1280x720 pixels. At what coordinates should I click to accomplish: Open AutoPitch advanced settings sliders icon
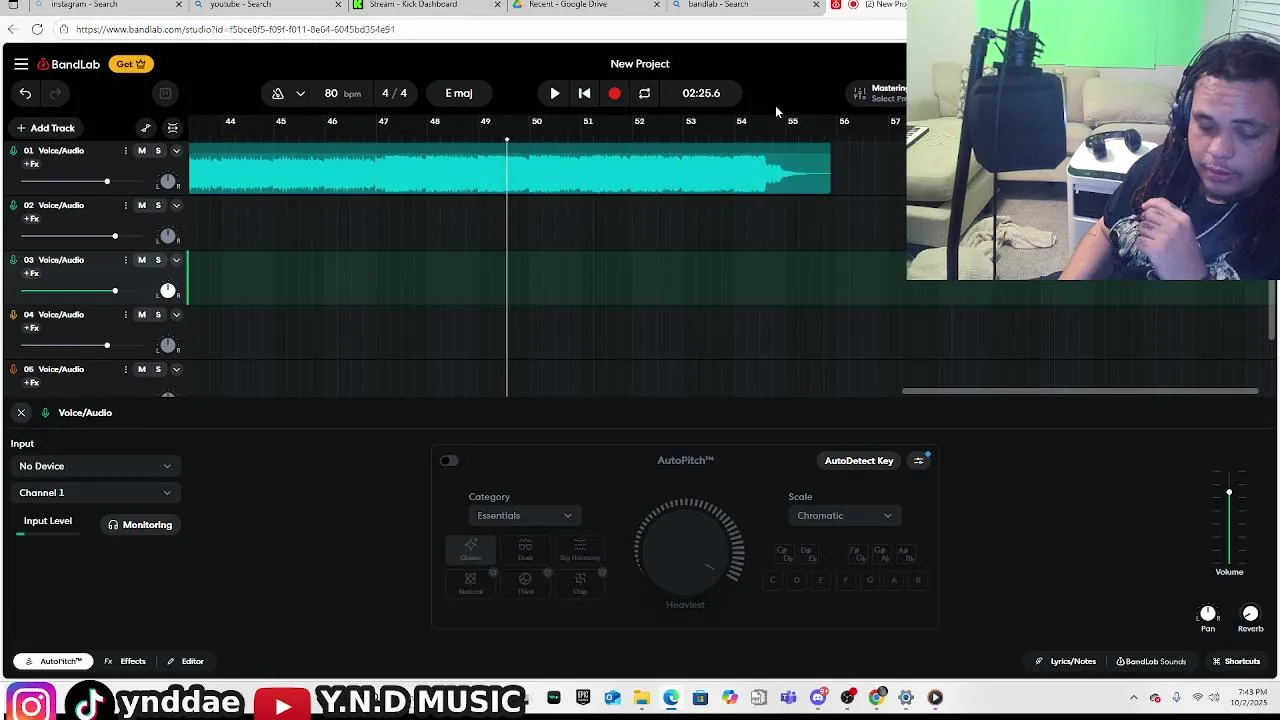point(919,461)
